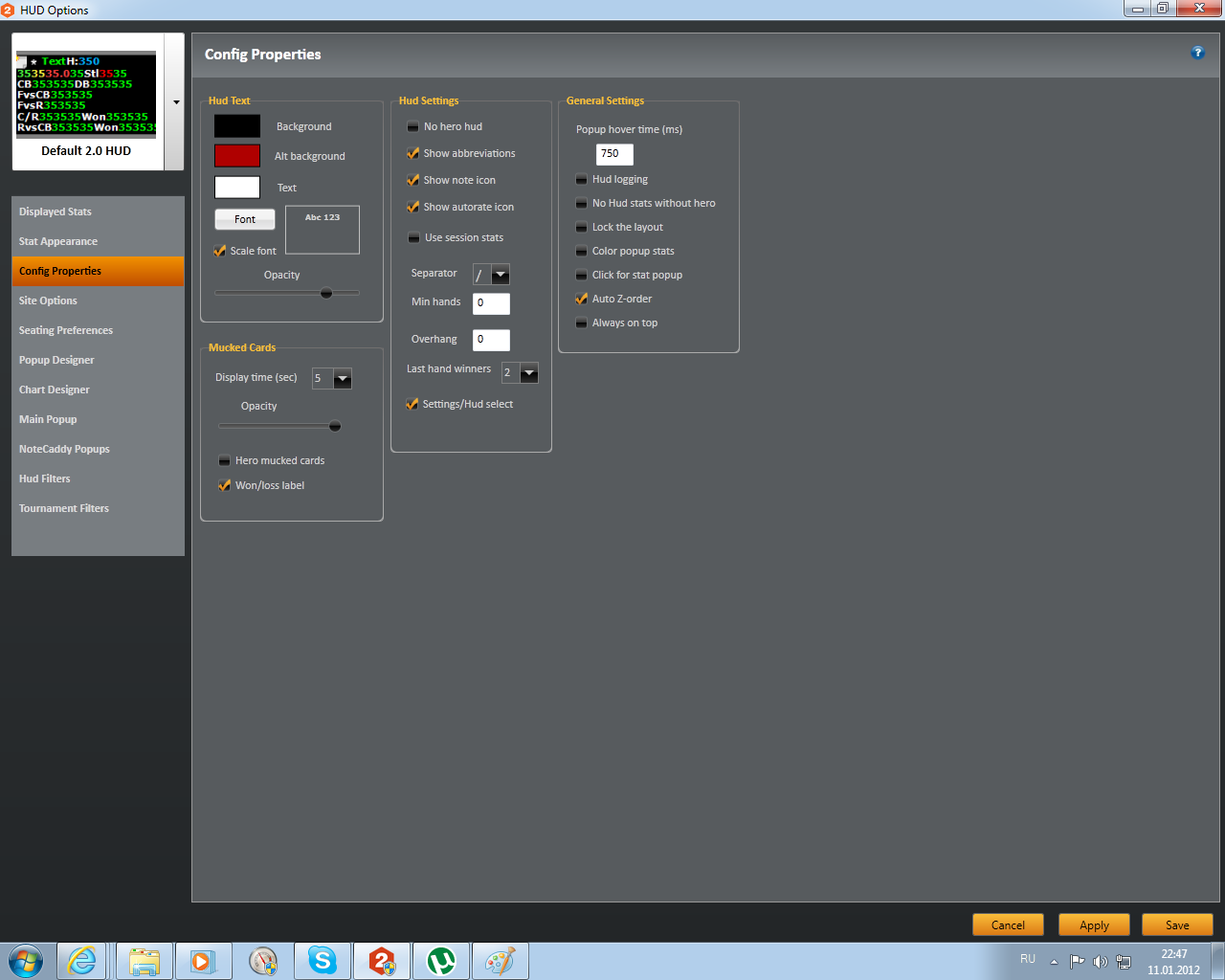Open Windows Explorer folder icon in taskbar
The width and height of the screenshot is (1225, 980).
(x=145, y=961)
